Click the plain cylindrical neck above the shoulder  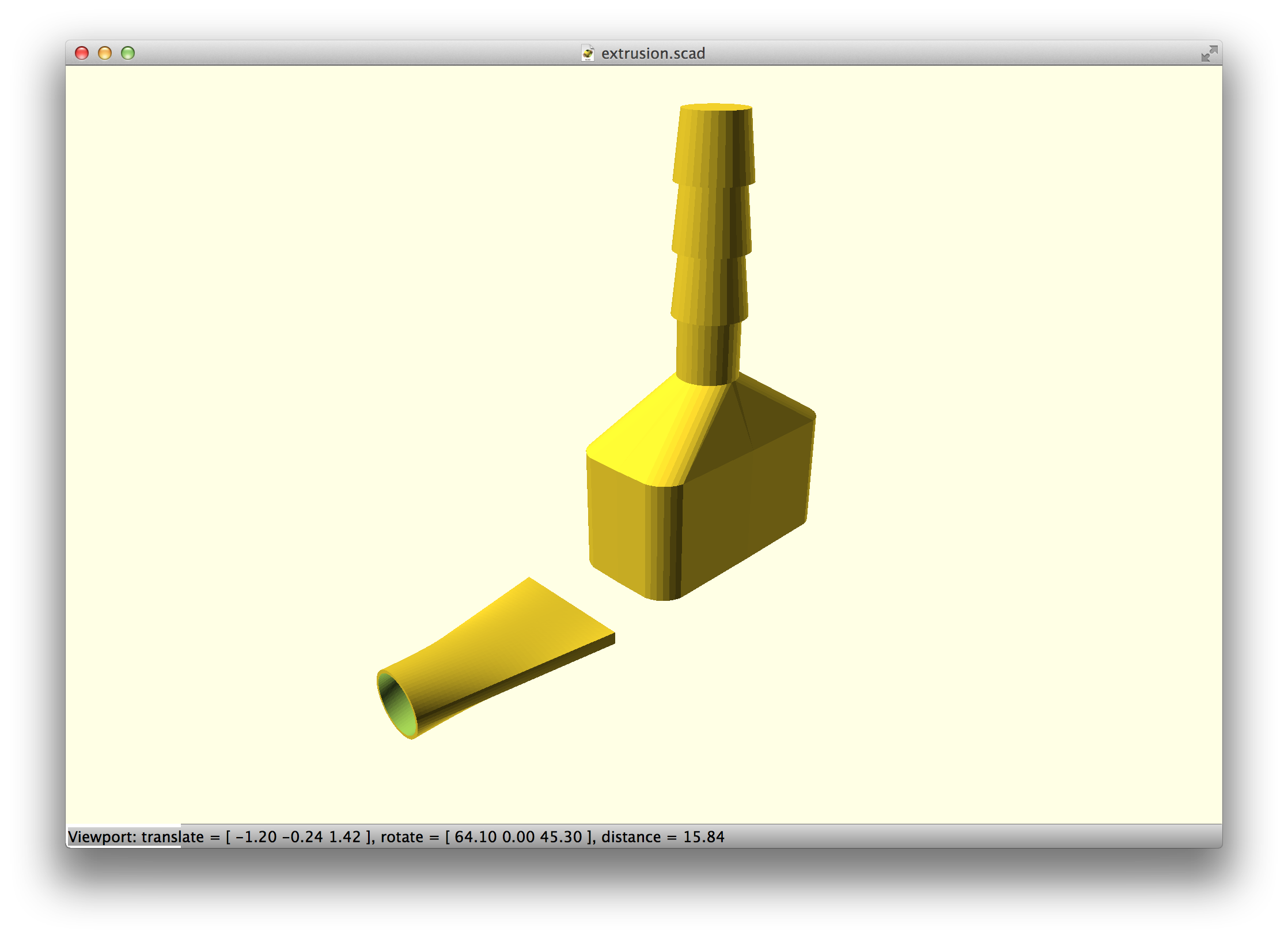pyautogui.click(x=707, y=354)
